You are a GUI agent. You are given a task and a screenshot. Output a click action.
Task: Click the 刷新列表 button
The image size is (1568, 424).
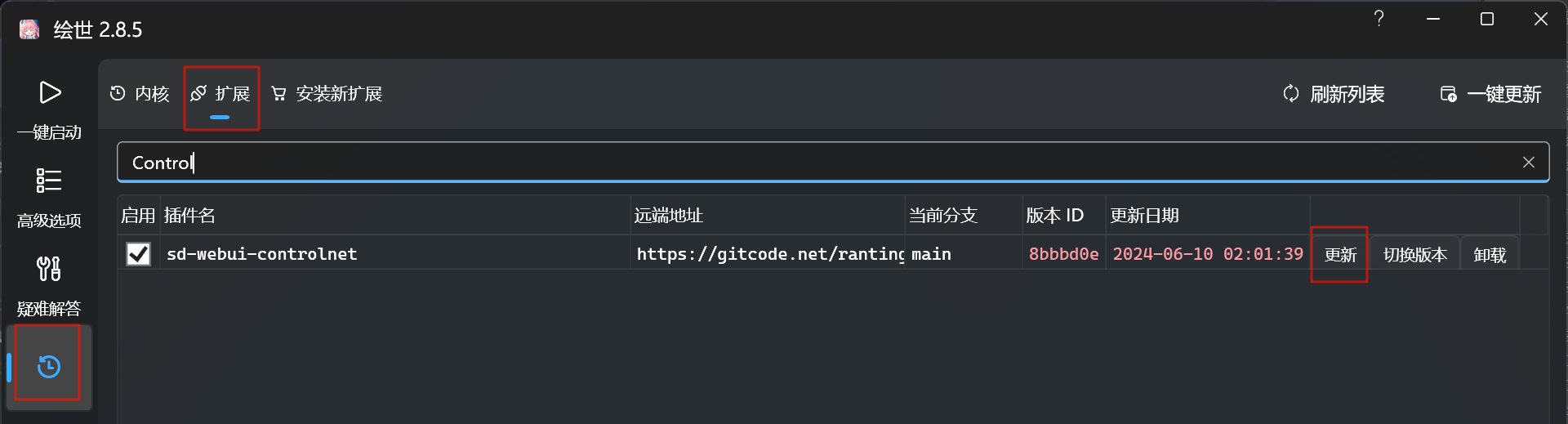pyautogui.click(x=1334, y=94)
